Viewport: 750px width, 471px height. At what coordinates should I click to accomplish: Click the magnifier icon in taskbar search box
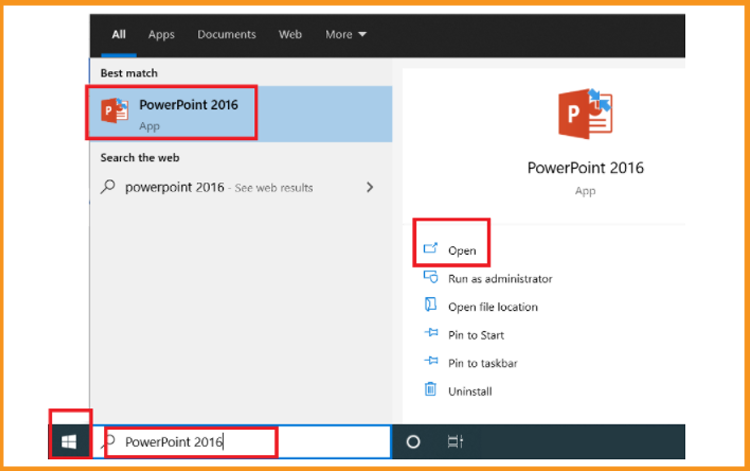pyautogui.click(x=110, y=441)
